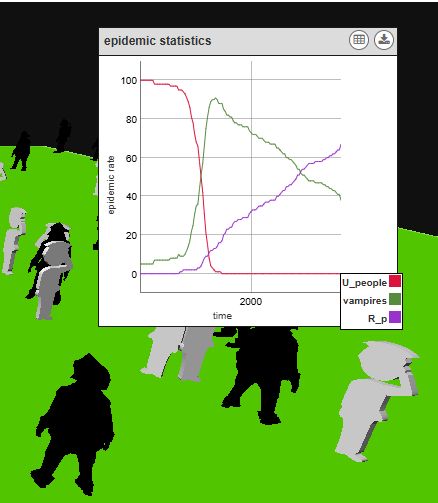Image resolution: width=438 pixels, height=503 pixels.
Task: Click the peak of the green vampires curve
Action: pos(215,98)
